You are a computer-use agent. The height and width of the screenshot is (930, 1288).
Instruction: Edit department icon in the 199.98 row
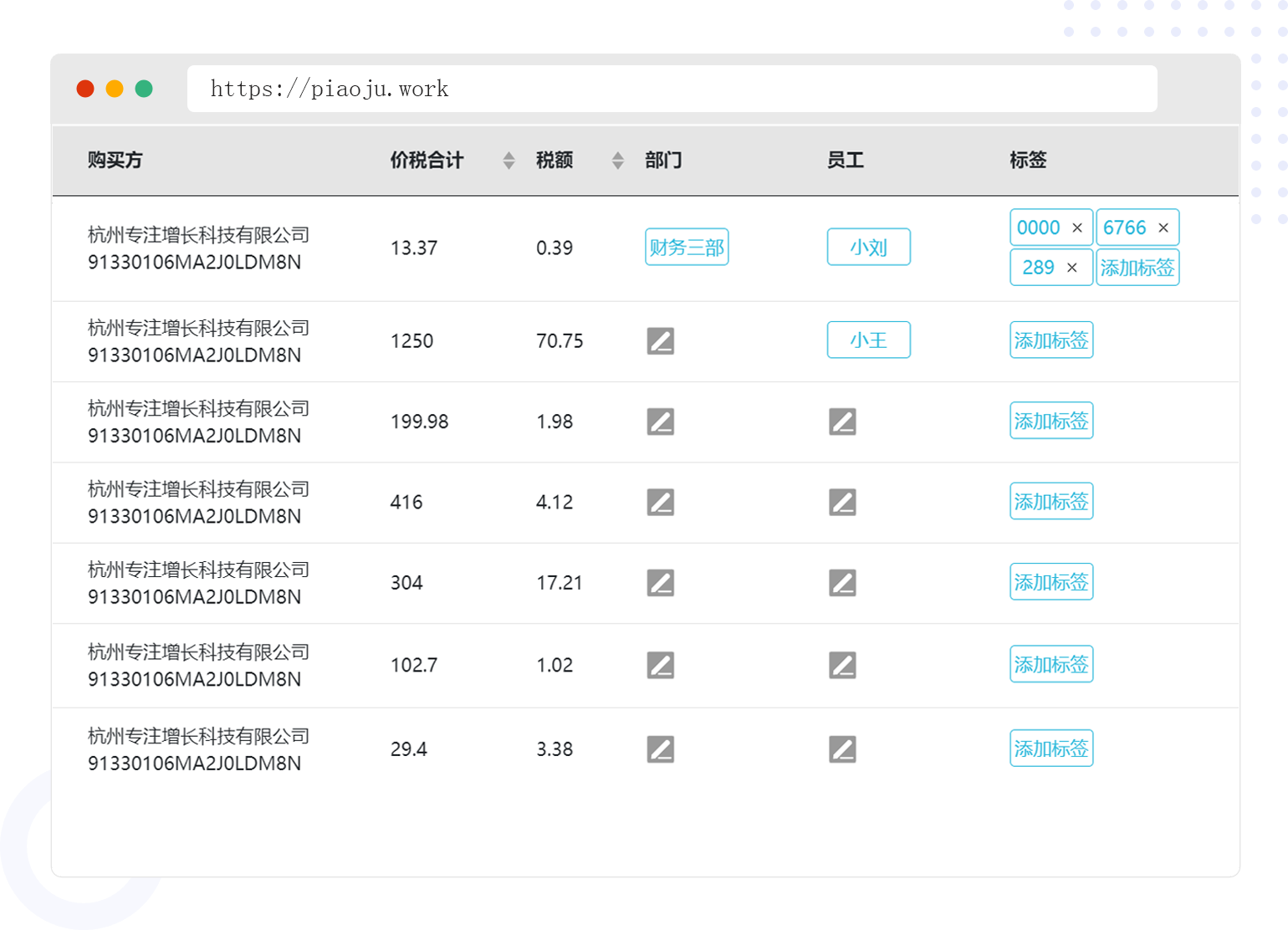pos(660,422)
